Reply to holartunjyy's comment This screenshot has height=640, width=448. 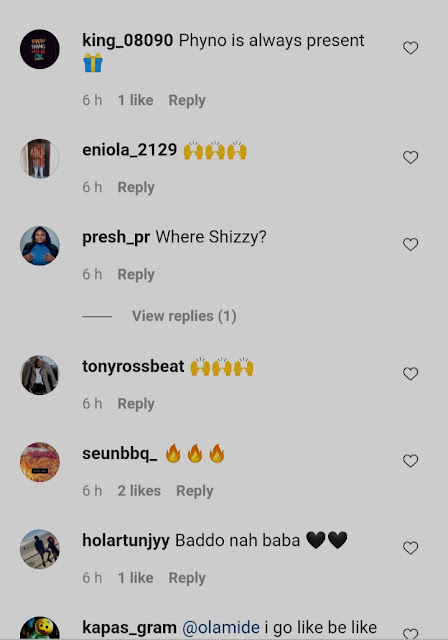coord(187,578)
